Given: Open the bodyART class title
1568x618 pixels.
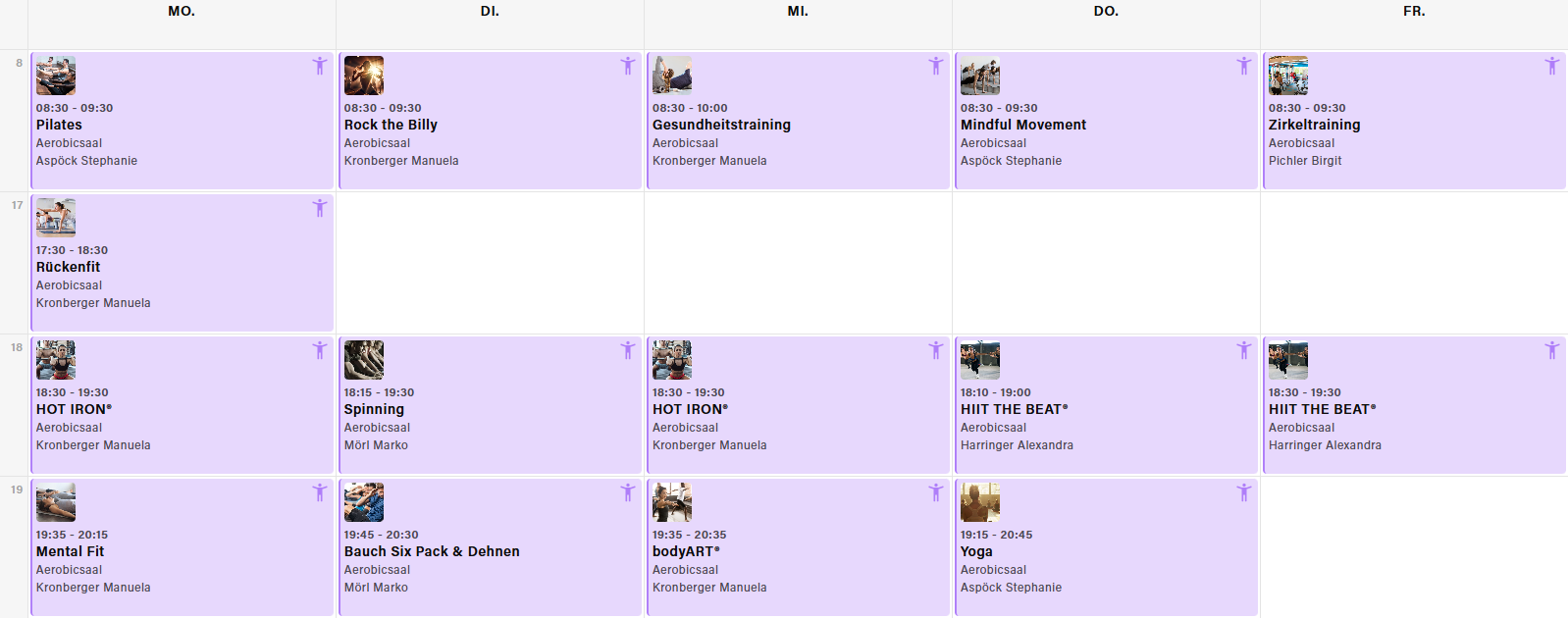Looking at the screenshot, I should click(686, 551).
